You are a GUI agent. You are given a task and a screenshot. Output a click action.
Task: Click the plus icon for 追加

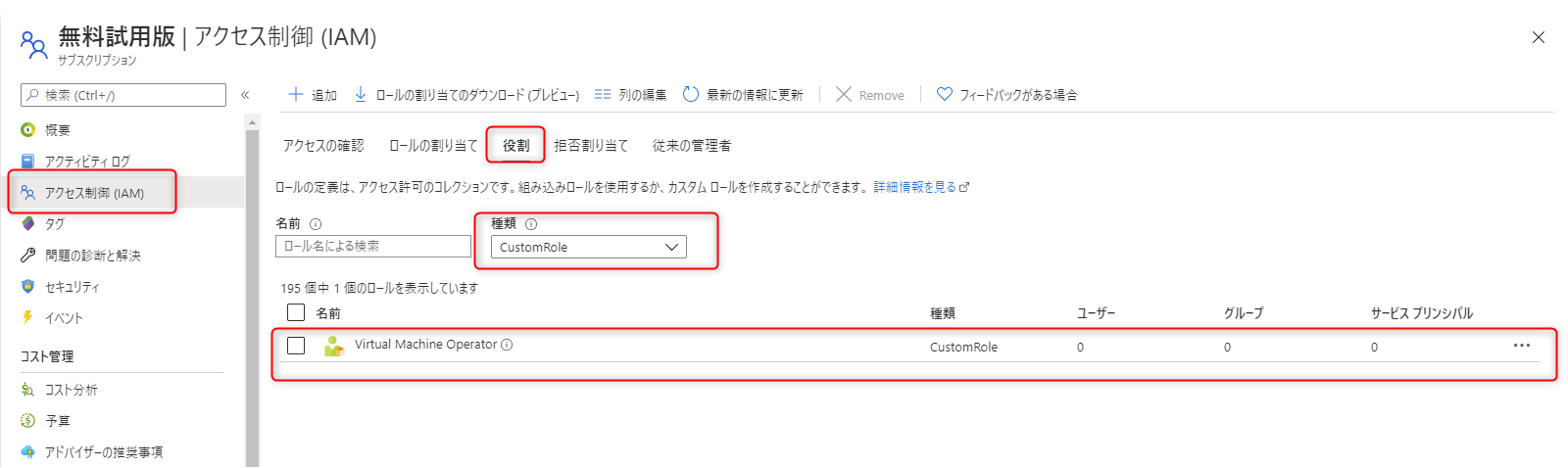(295, 94)
